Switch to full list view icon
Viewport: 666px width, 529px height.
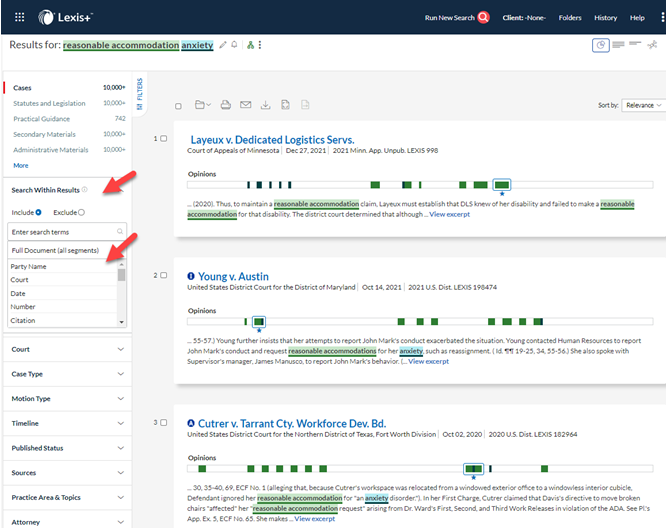coord(618,45)
